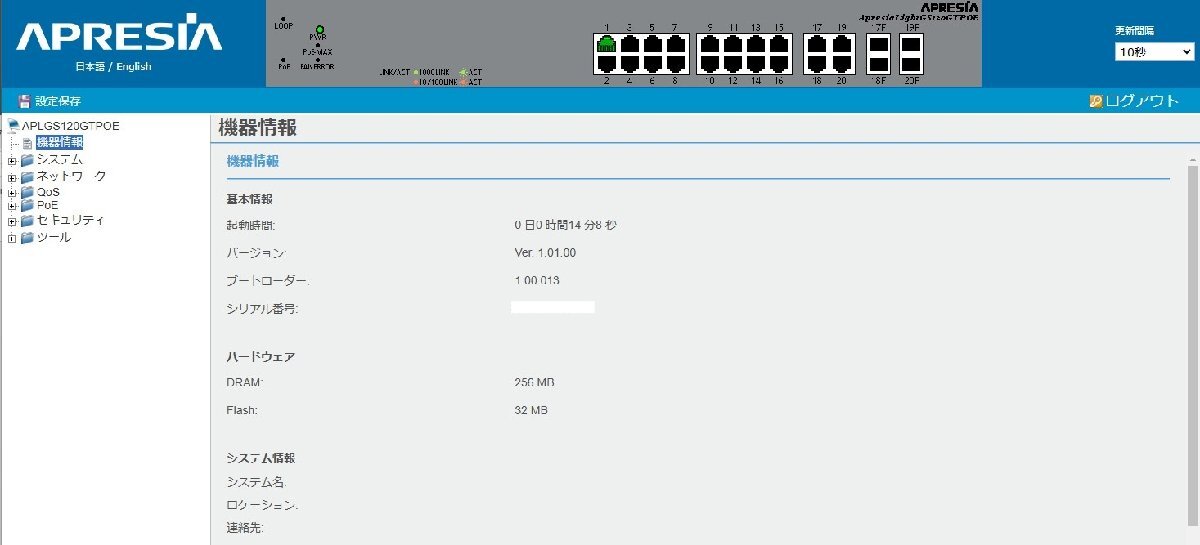Click SFP slot 17F on the panel
The width and height of the screenshot is (1200, 545).
pos(879,44)
